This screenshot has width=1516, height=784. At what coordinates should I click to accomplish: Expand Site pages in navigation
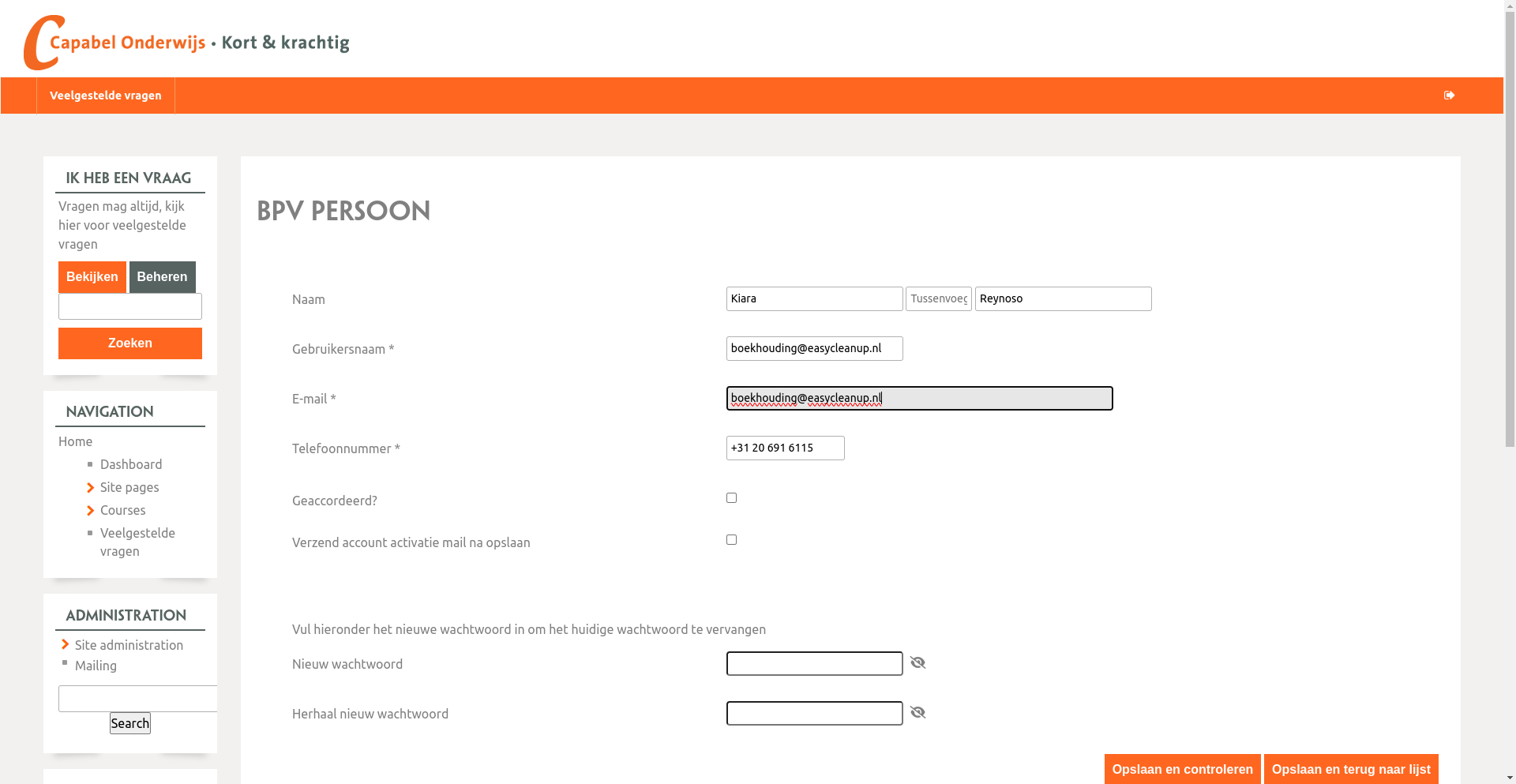coord(91,488)
